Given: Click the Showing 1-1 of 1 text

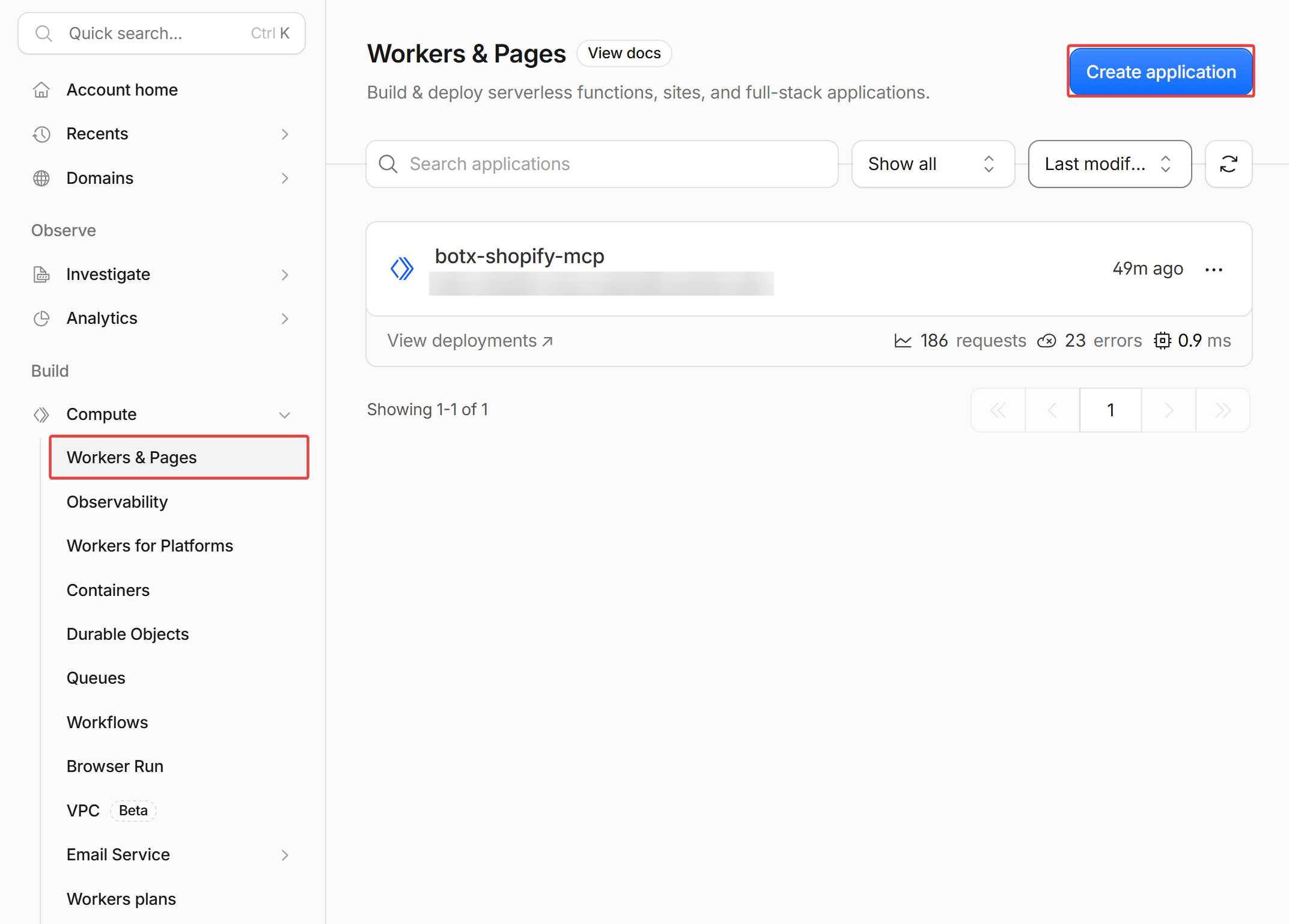Looking at the screenshot, I should click(x=427, y=410).
